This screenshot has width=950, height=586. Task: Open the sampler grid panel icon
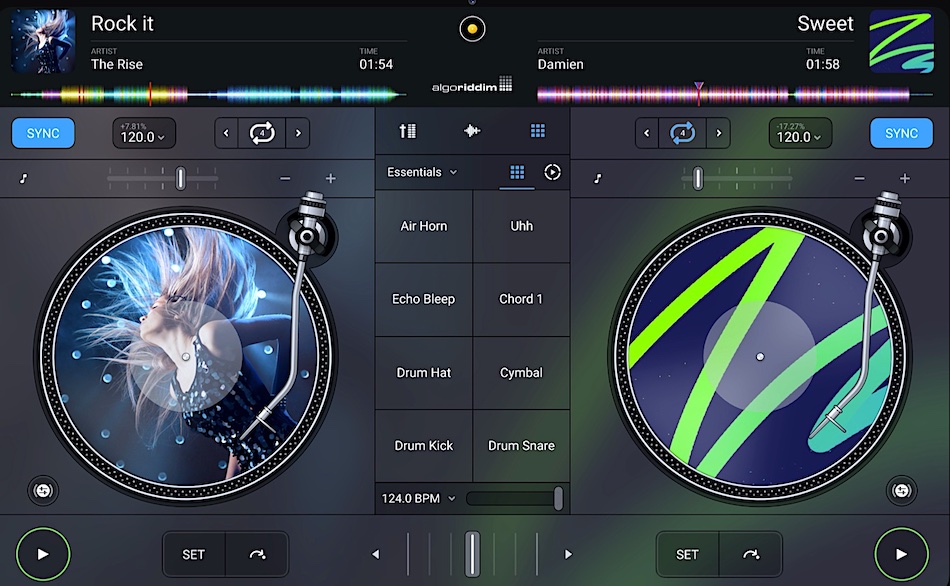pyautogui.click(x=537, y=131)
